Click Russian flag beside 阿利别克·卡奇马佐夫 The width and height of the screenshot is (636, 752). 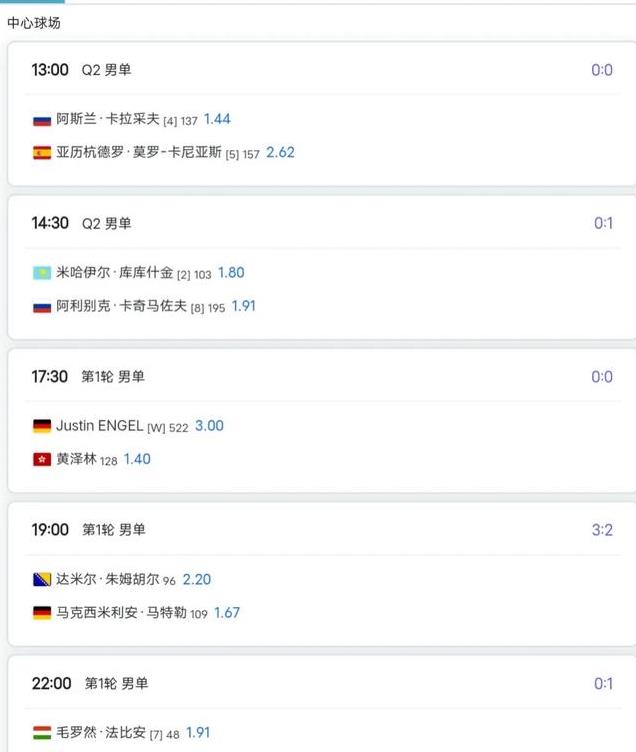42,306
